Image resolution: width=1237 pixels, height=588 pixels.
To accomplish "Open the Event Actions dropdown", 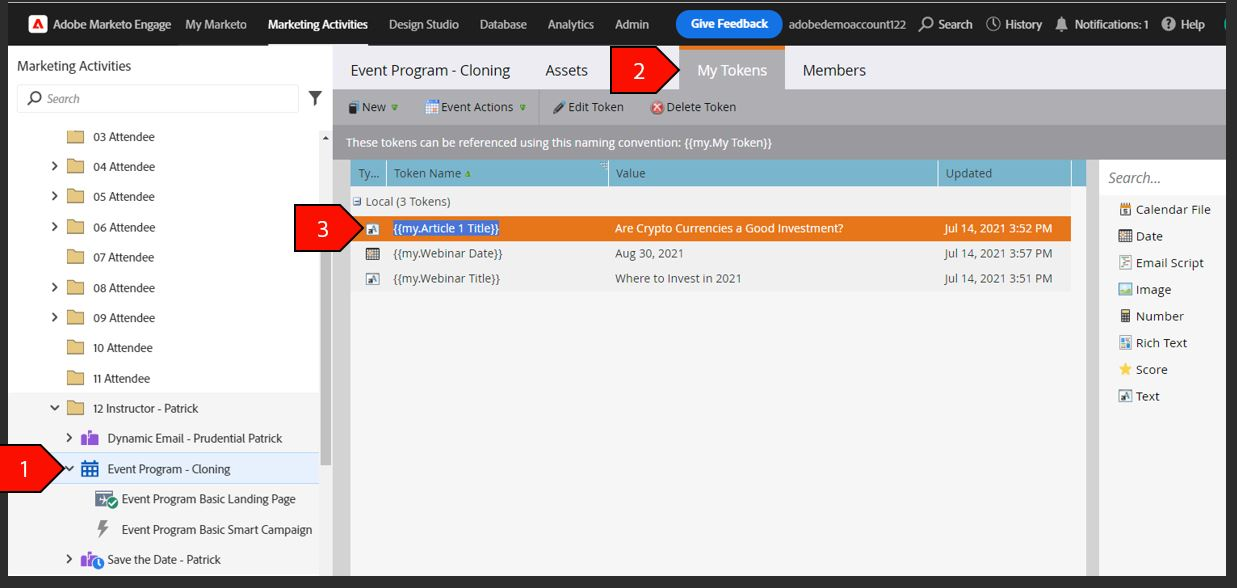I will pos(476,107).
